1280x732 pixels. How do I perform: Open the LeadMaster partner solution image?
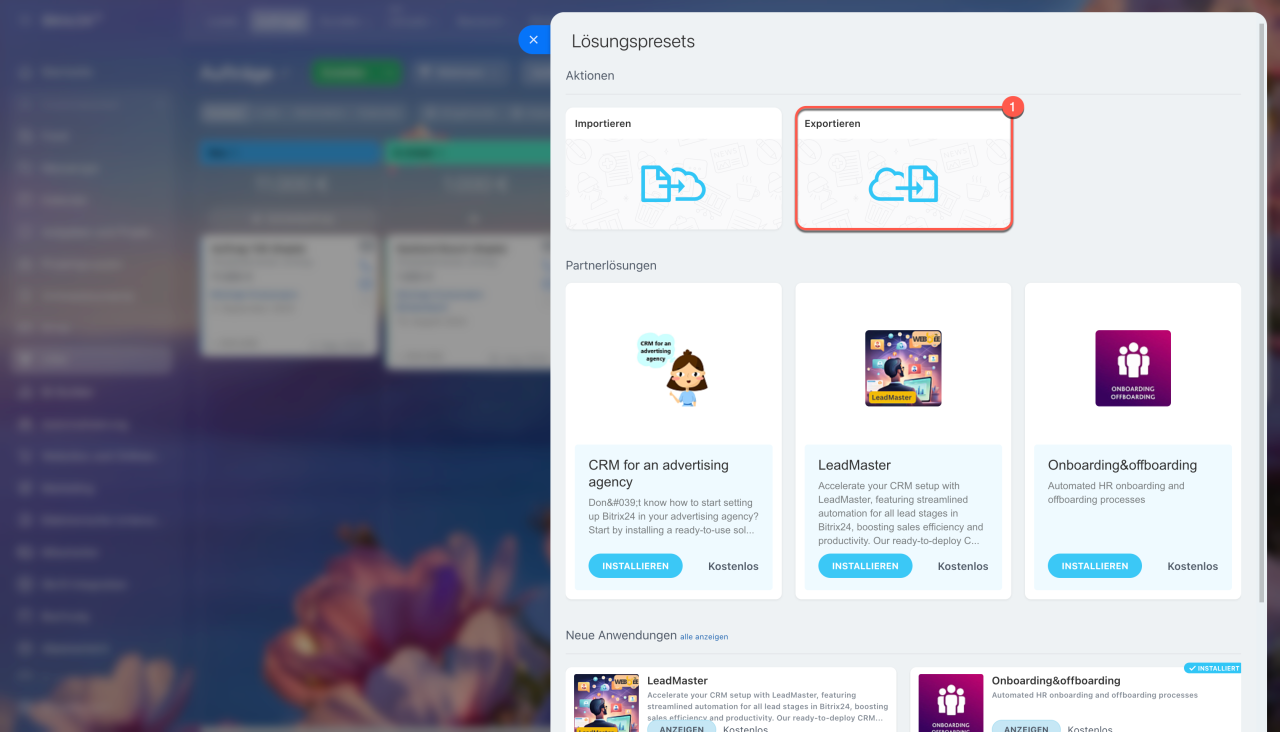(x=903, y=368)
